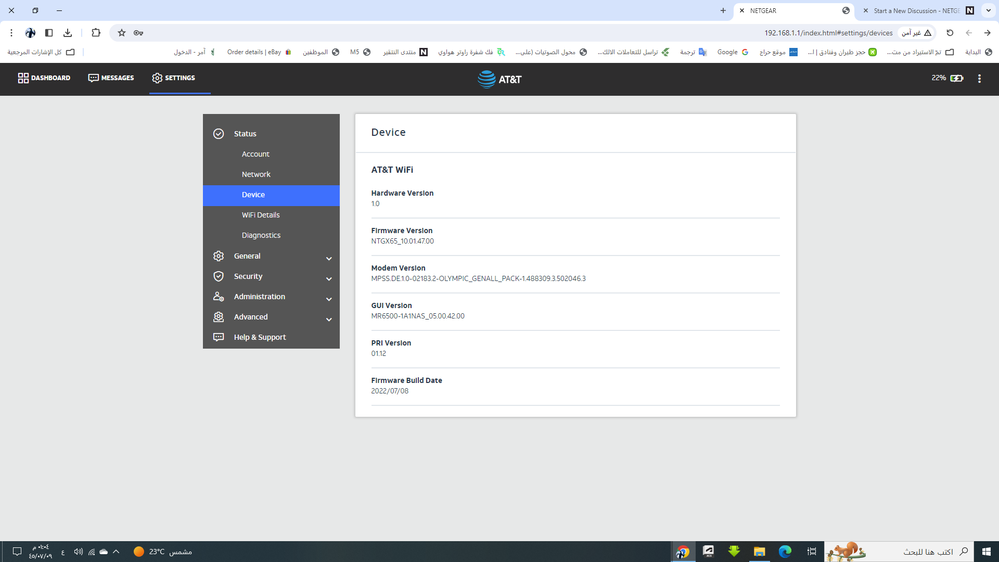999x562 pixels.
Task: Open the Dashboard page
Action: 44,78
